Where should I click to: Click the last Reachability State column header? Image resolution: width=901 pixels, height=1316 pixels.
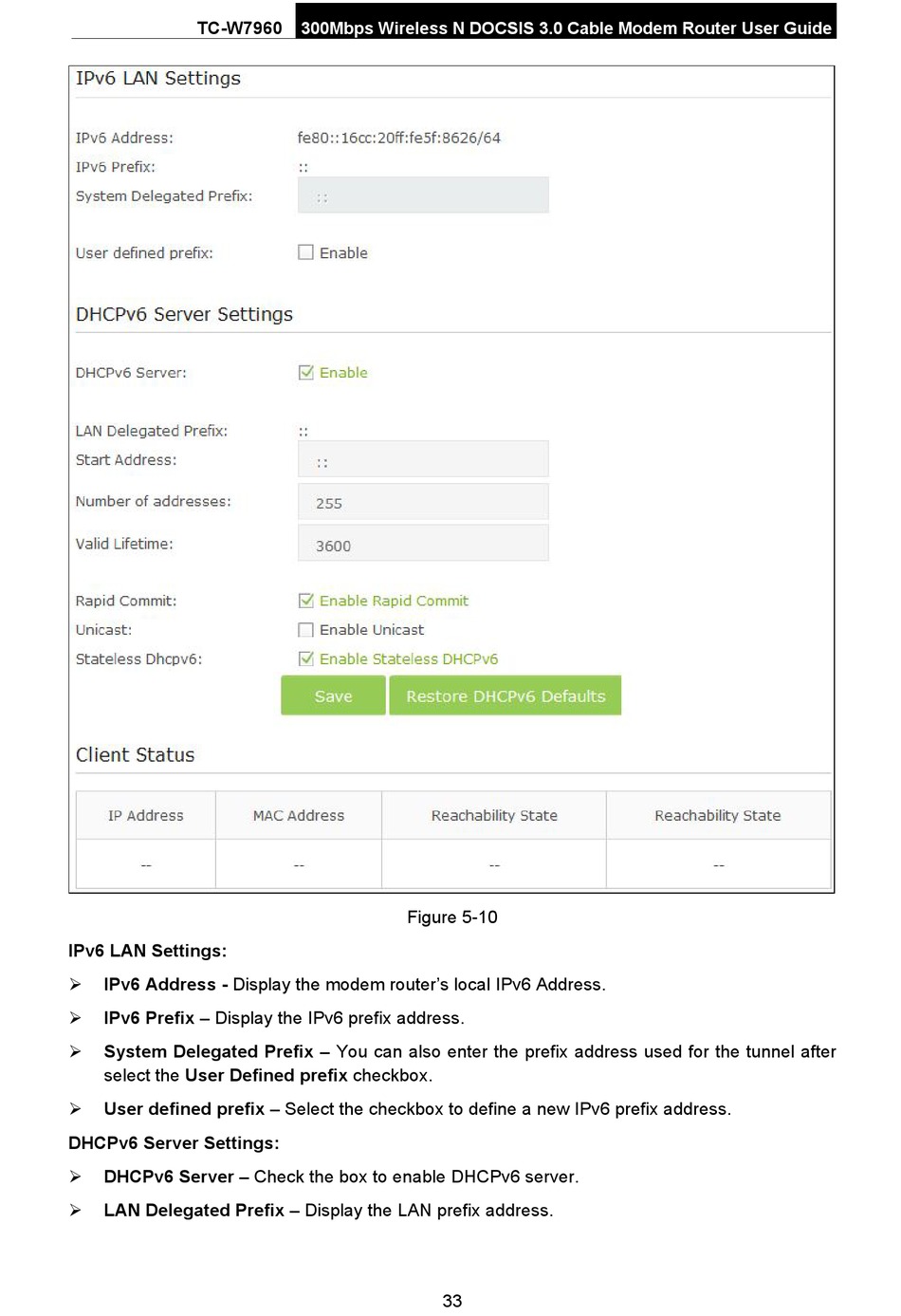tap(718, 815)
